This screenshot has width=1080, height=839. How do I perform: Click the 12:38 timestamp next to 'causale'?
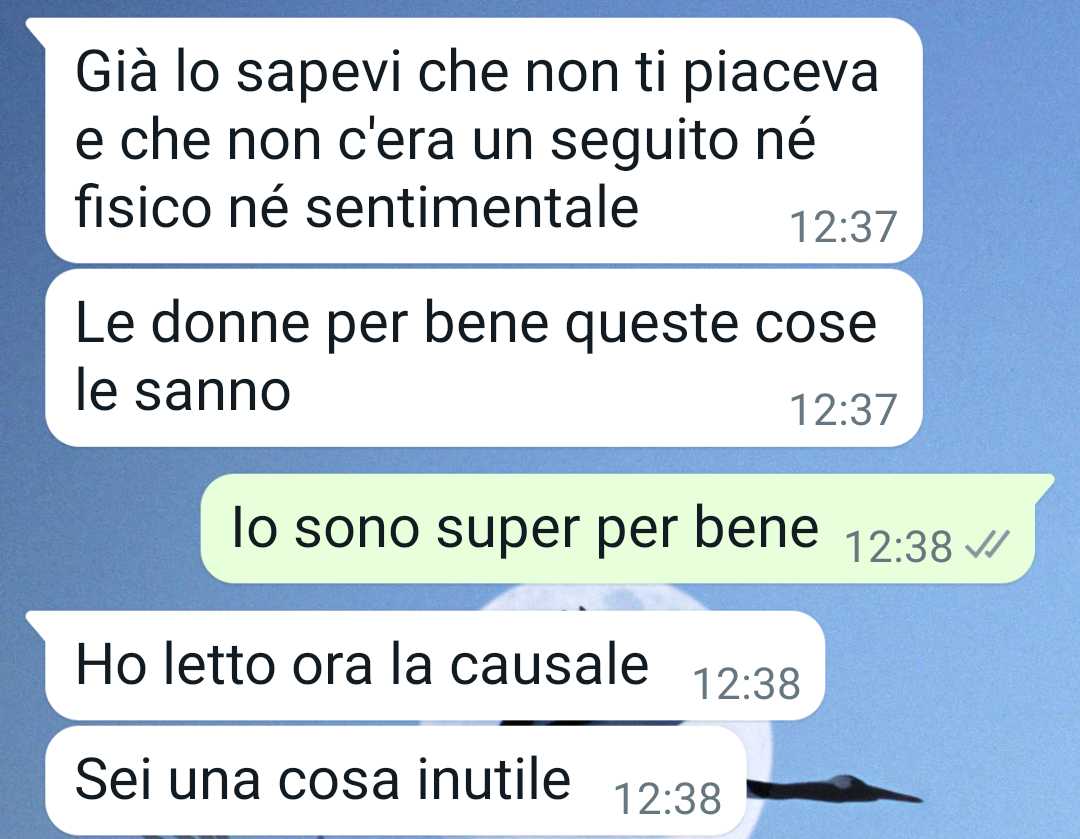tap(747, 683)
